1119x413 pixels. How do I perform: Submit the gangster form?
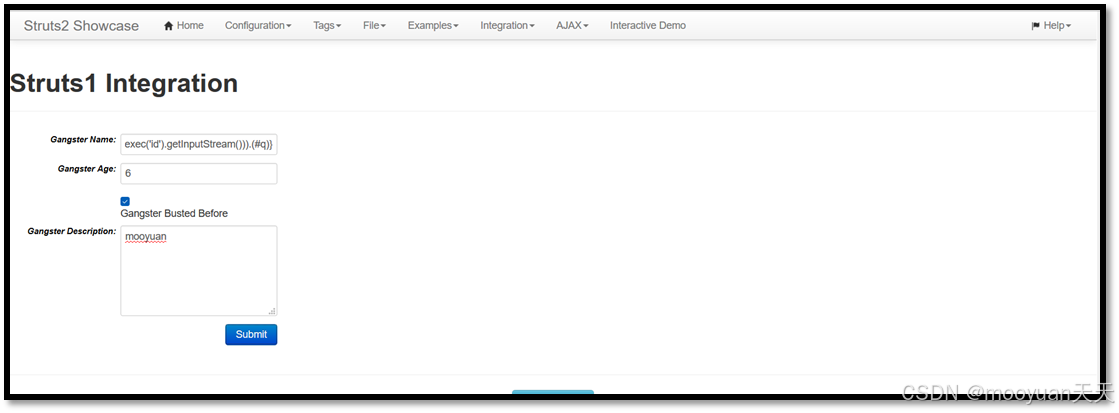click(251, 335)
